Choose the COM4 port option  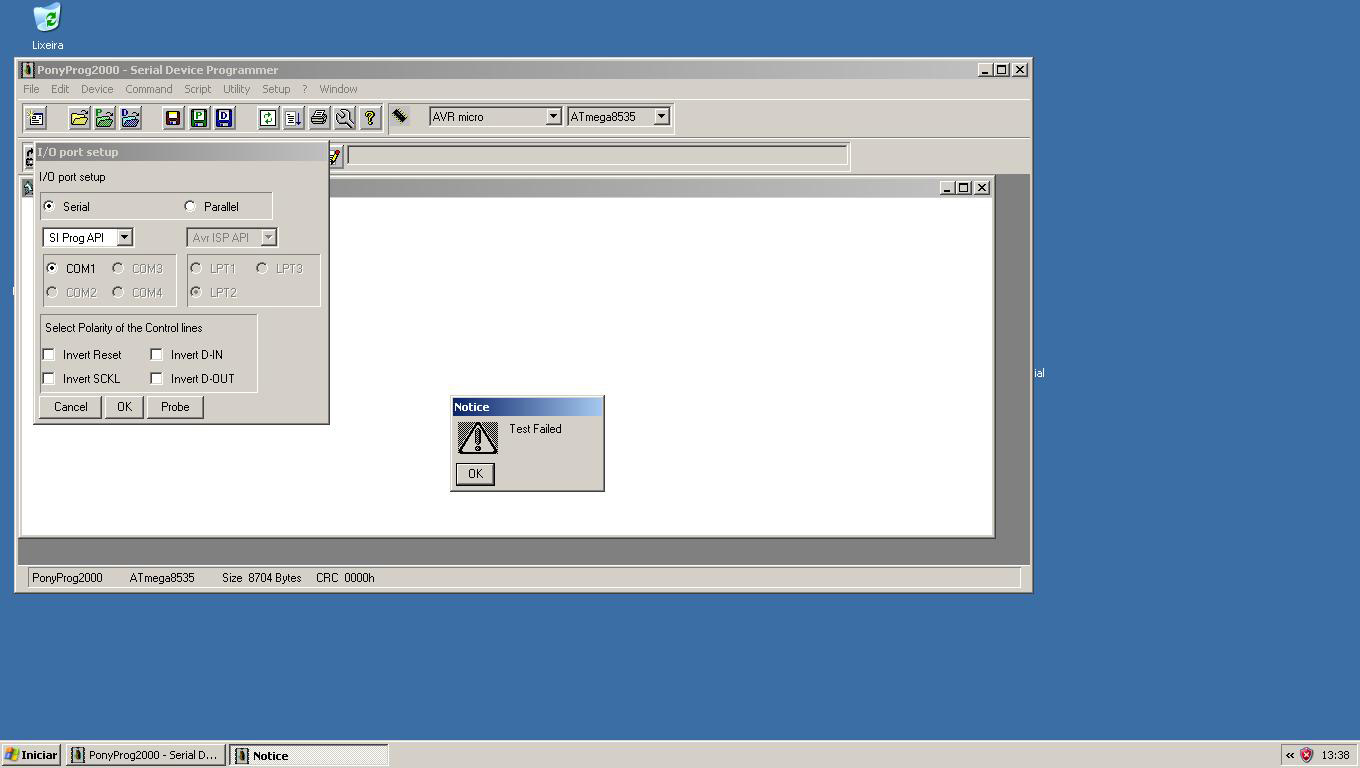click(118, 292)
